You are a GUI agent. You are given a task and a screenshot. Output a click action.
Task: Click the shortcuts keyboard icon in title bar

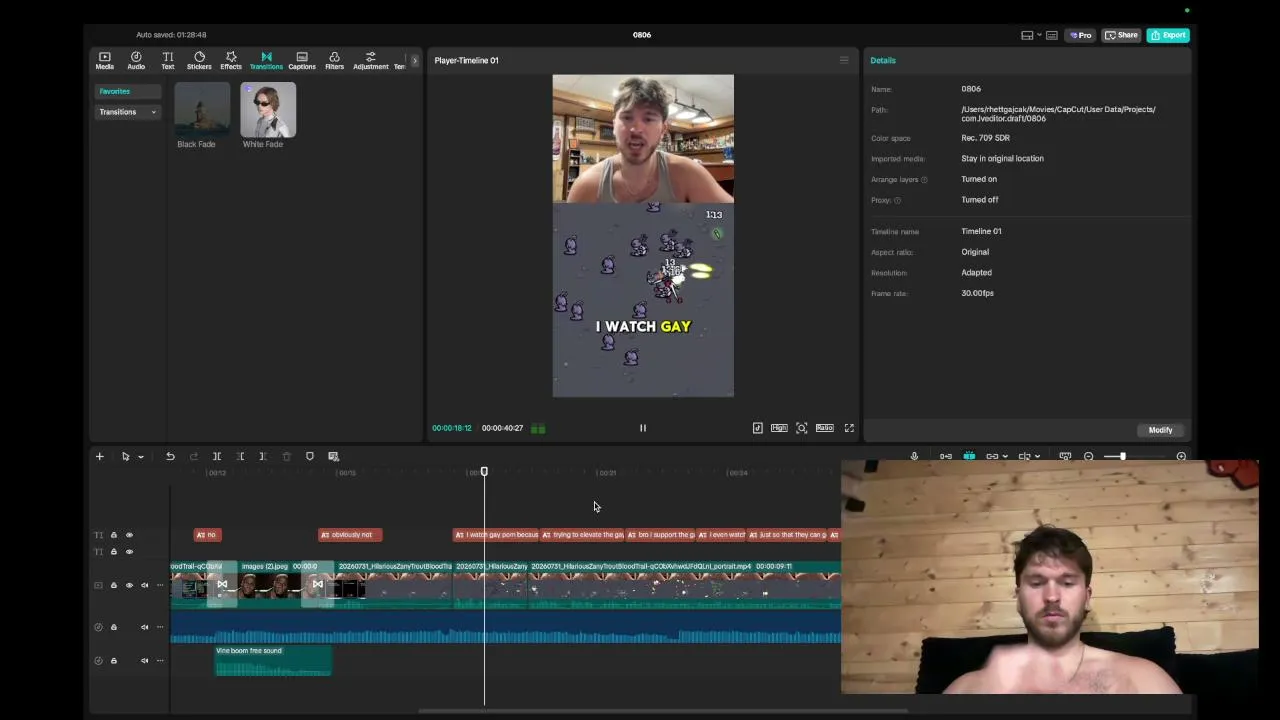[x=1053, y=35]
